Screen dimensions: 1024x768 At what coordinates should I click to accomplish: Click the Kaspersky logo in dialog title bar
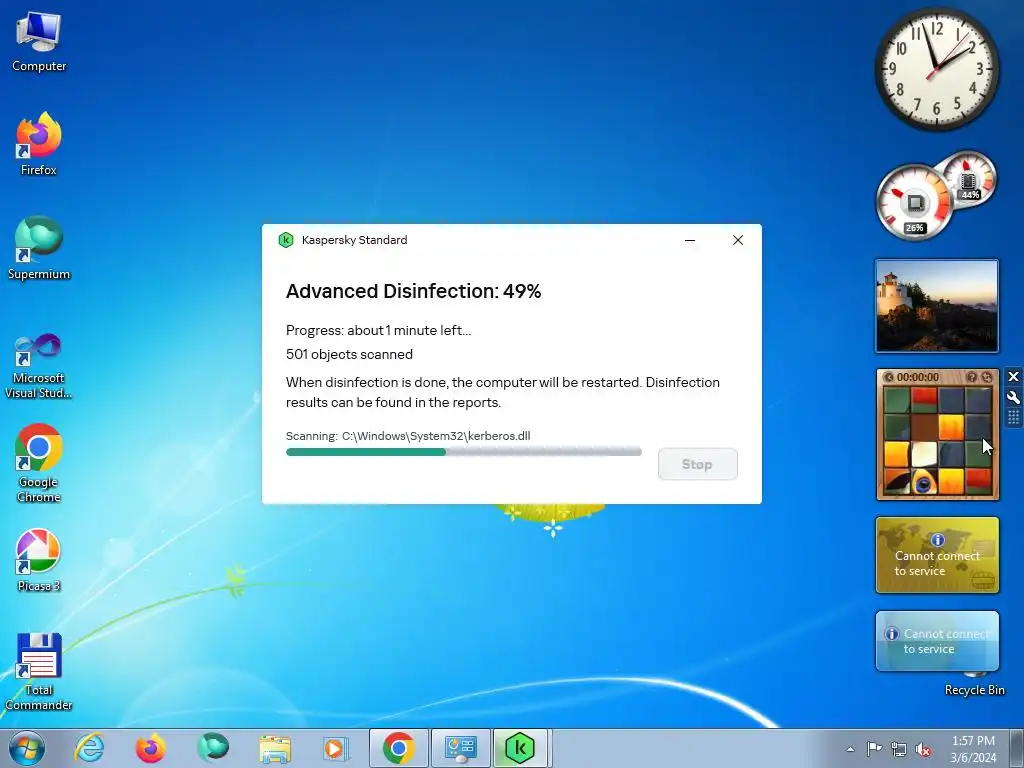pyautogui.click(x=285, y=240)
